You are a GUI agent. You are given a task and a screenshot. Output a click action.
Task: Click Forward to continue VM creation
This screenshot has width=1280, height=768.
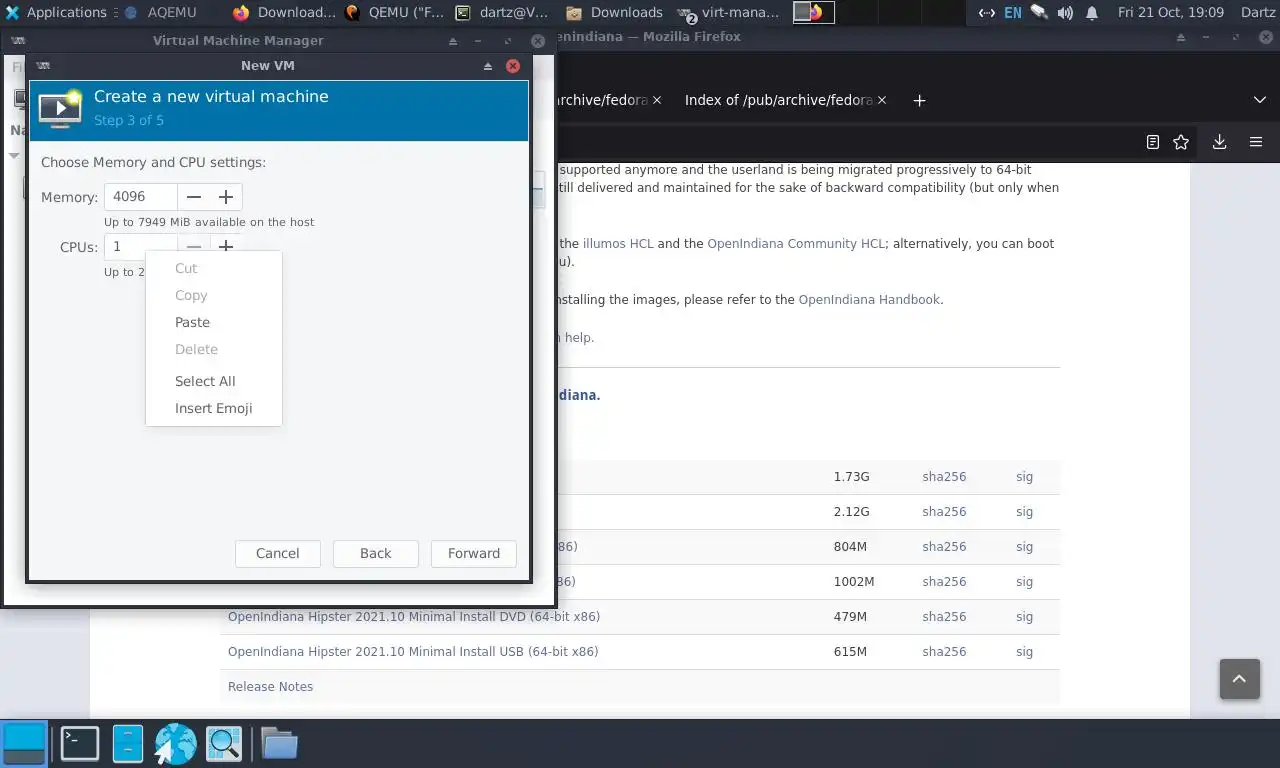[474, 553]
